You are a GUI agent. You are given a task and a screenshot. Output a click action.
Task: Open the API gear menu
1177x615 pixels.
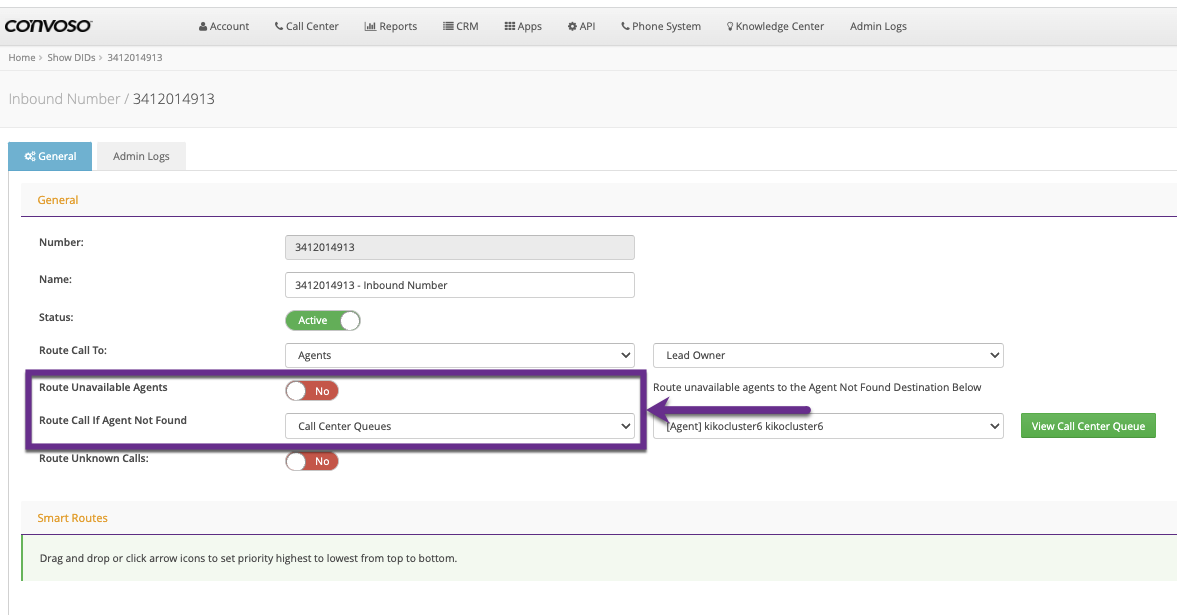point(581,26)
